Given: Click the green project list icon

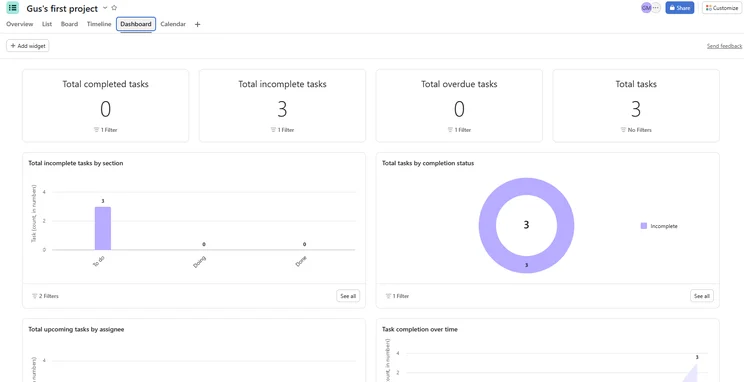Looking at the screenshot, I should 13,8.
